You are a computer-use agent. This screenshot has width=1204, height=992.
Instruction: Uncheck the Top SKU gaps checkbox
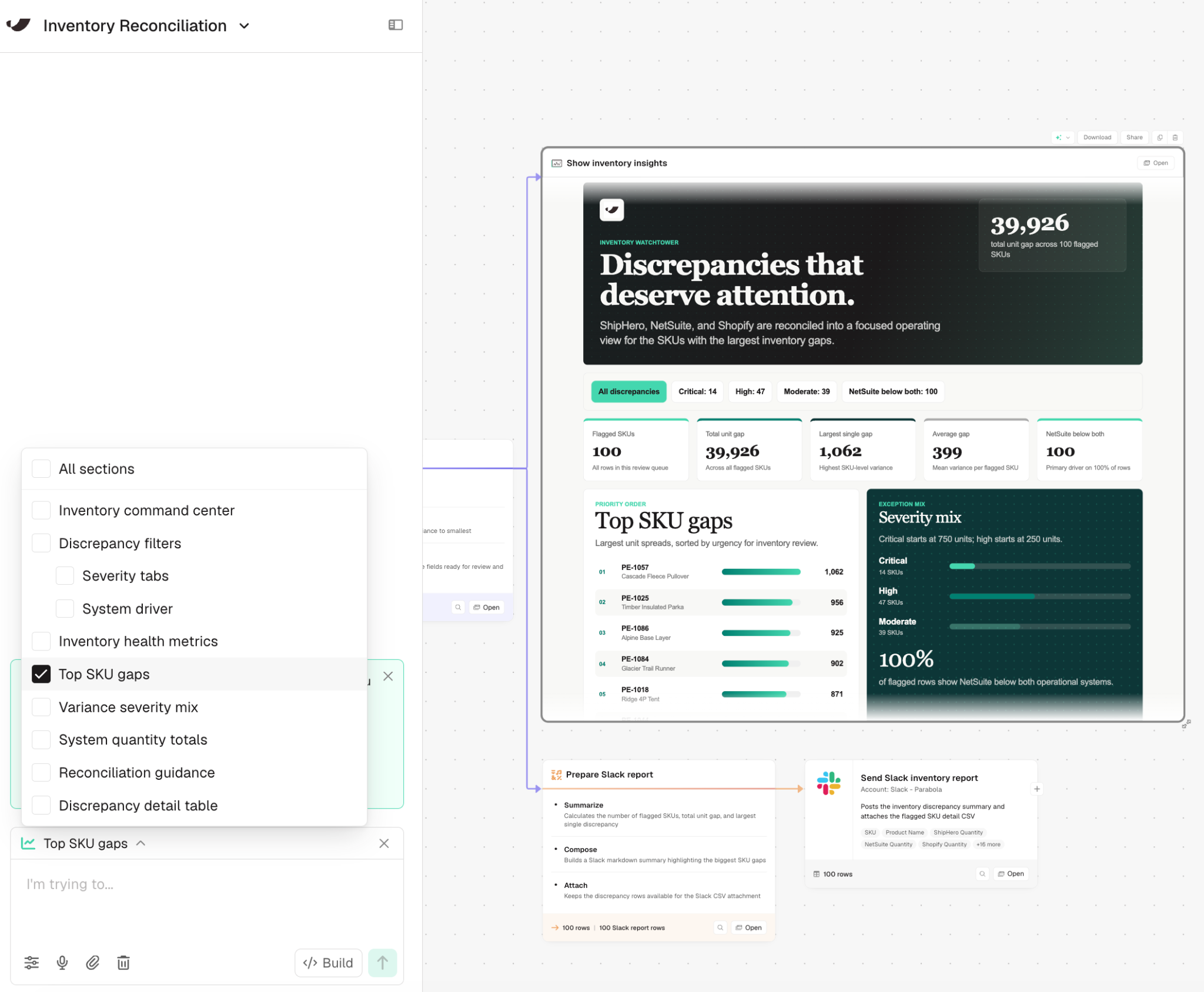point(41,674)
